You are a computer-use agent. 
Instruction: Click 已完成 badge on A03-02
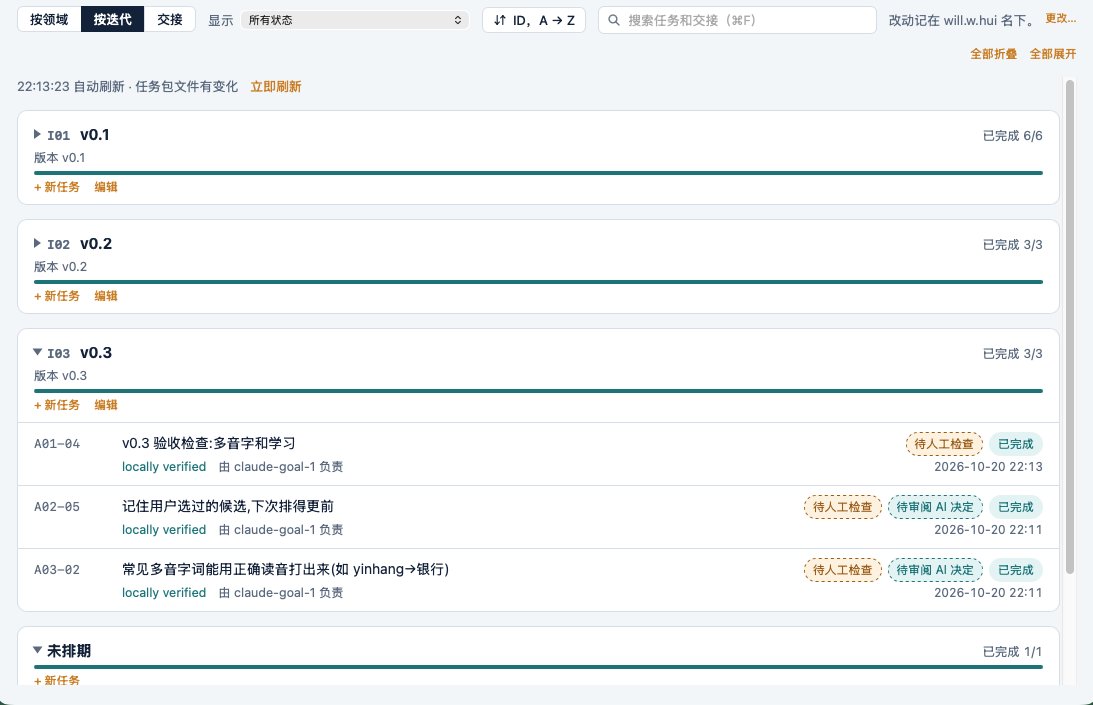click(x=1016, y=570)
